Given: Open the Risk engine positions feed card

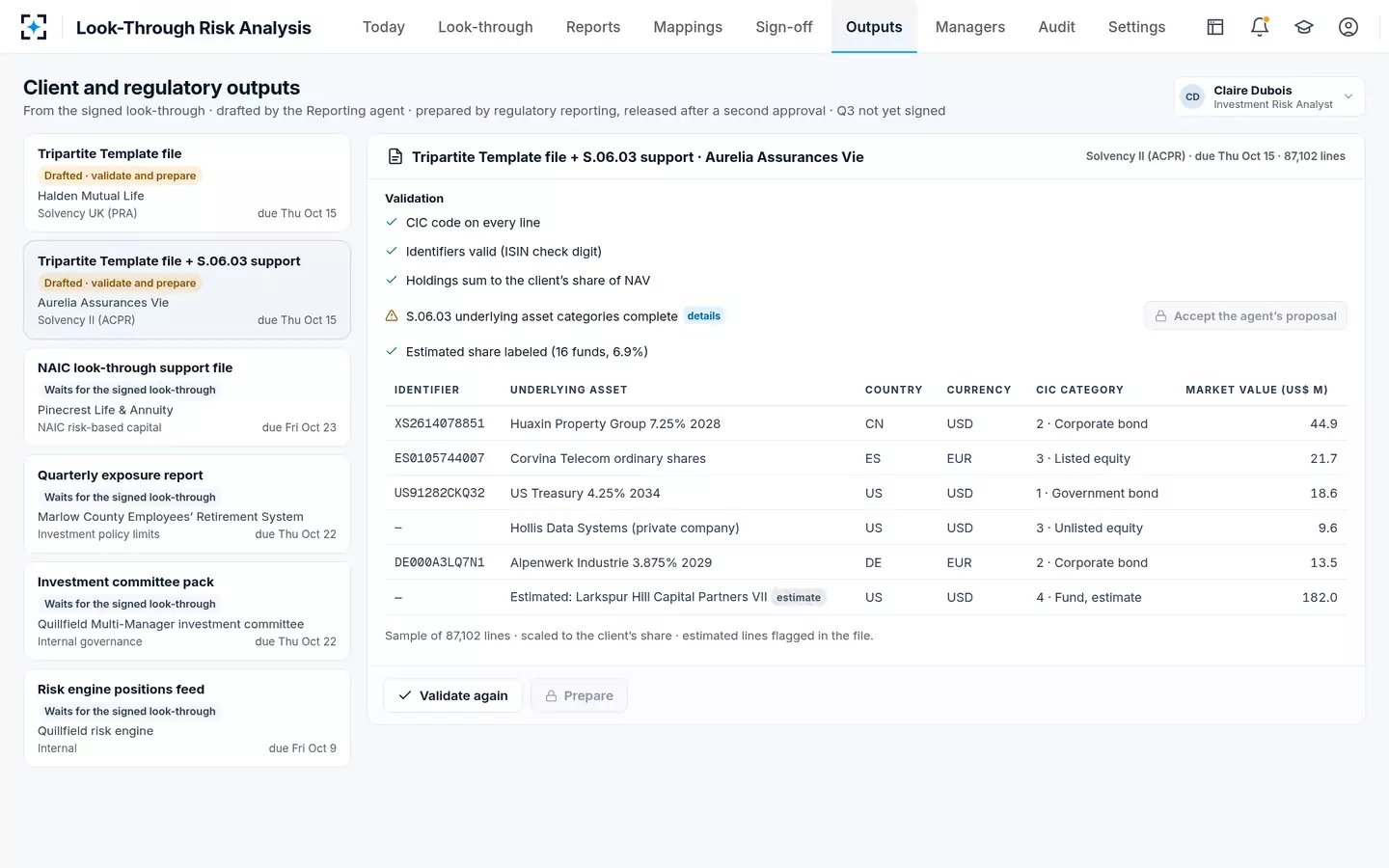Looking at the screenshot, I should click(187, 719).
